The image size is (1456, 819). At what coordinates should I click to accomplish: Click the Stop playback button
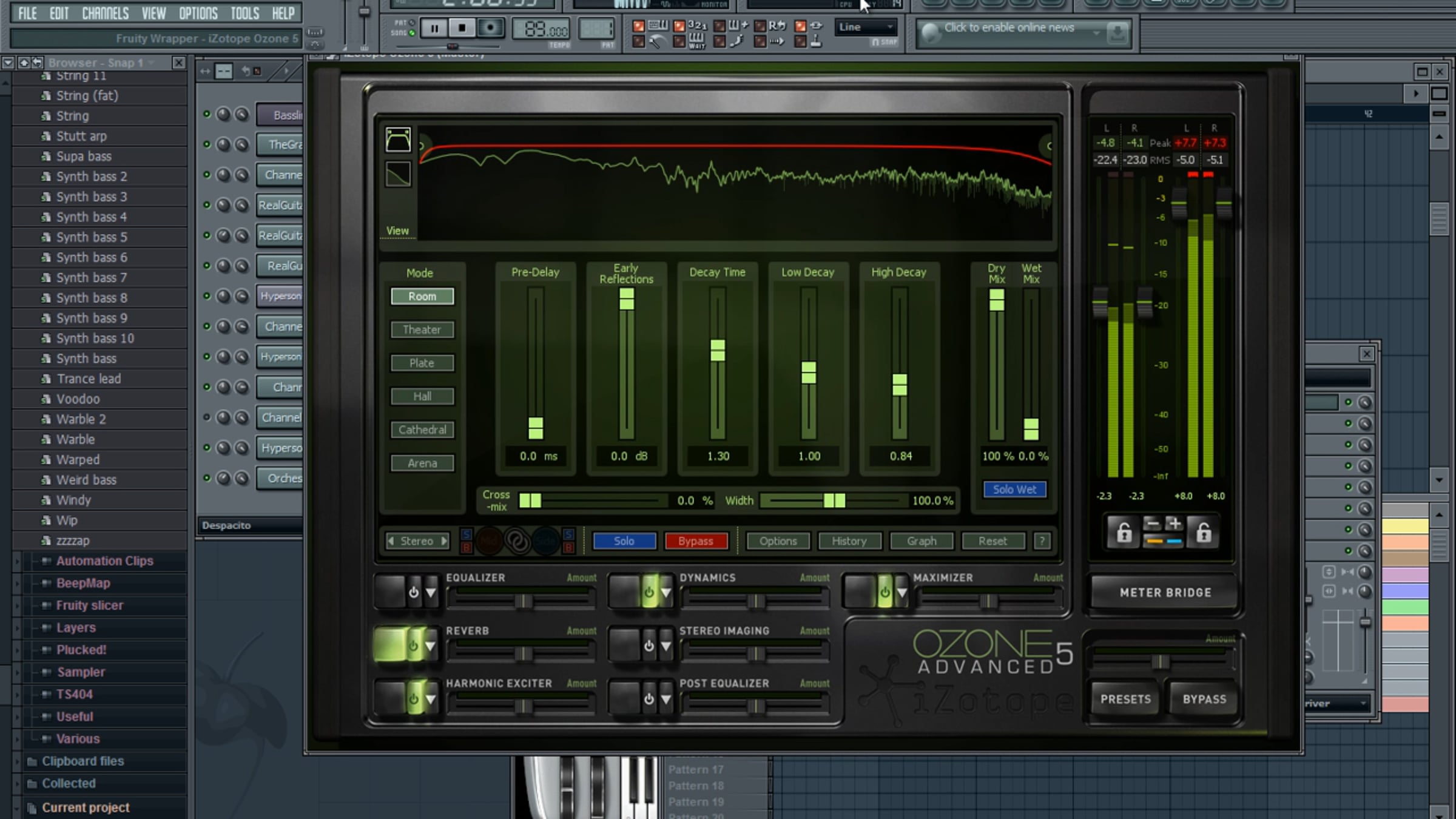pyautogui.click(x=462, y=28)
